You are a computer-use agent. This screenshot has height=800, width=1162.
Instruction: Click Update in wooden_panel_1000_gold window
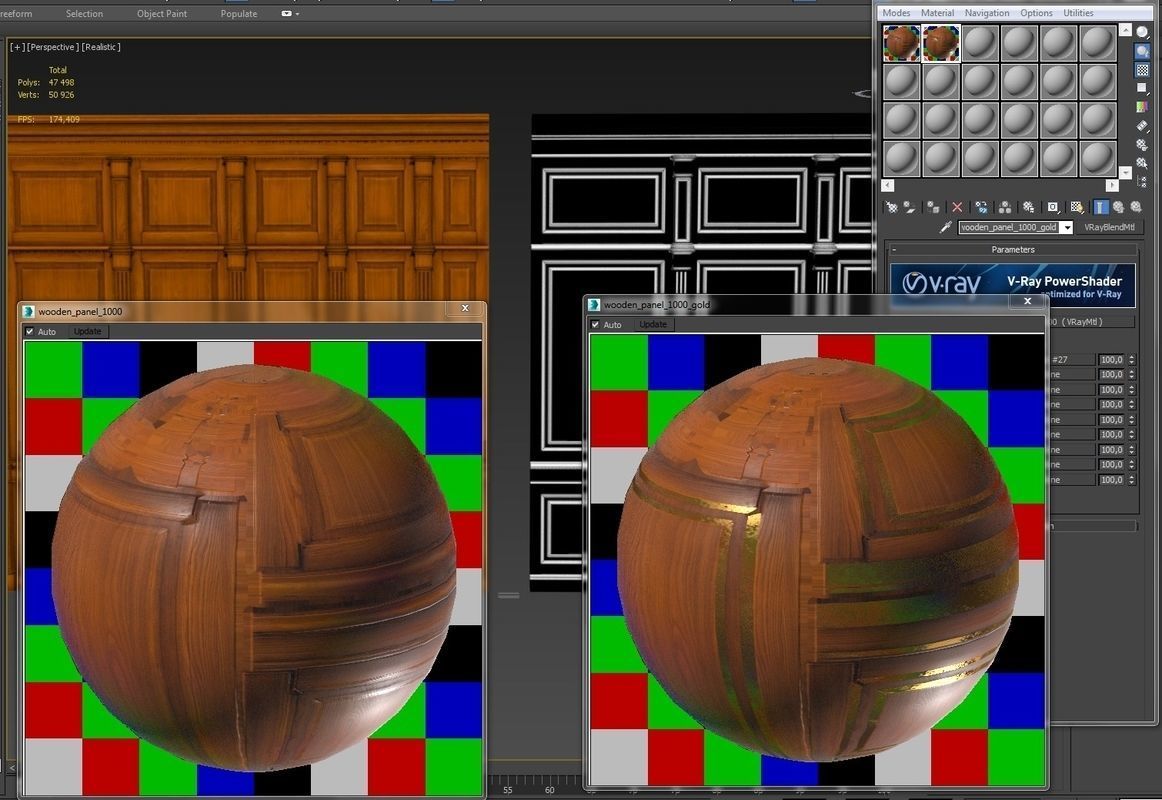653,324
